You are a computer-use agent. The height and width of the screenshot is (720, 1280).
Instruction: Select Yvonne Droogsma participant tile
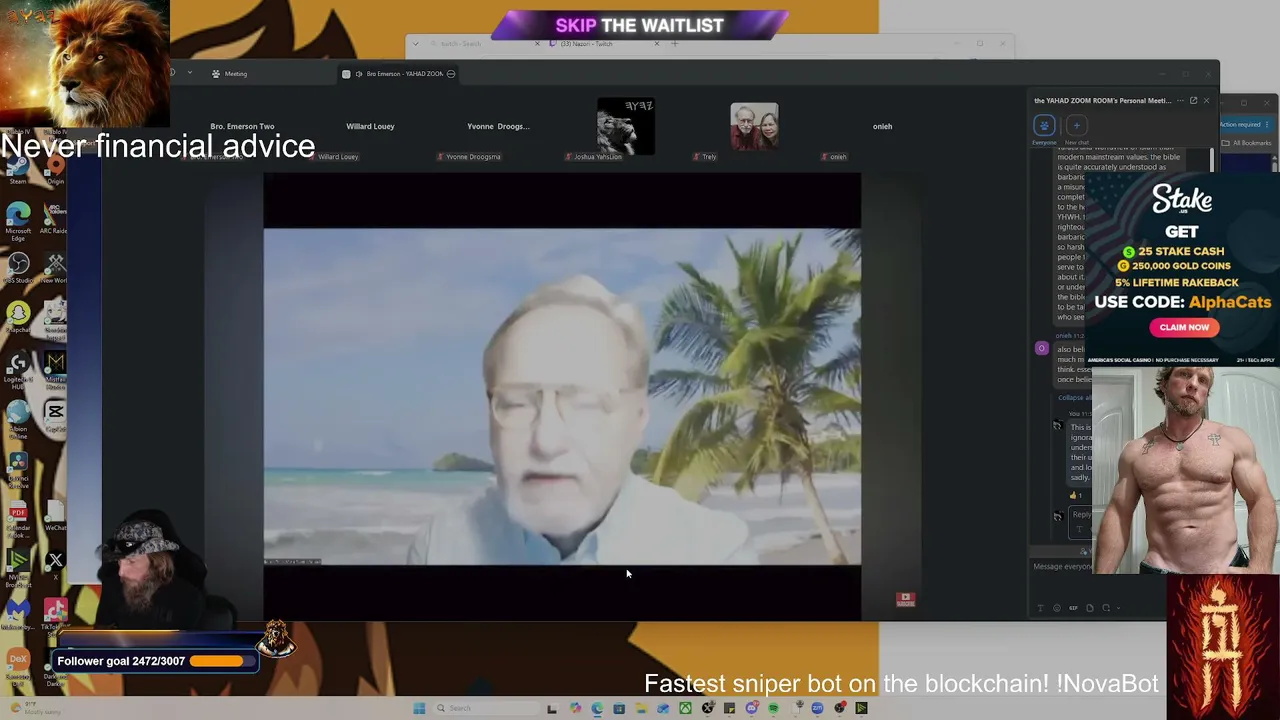coord(498,126)
